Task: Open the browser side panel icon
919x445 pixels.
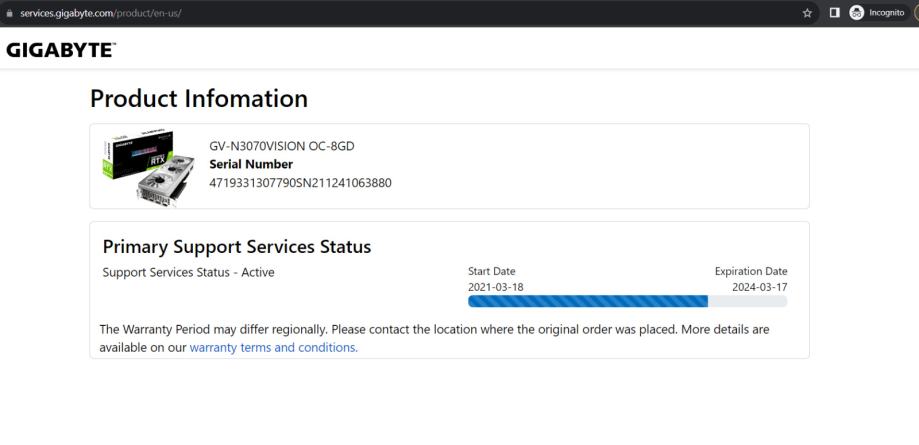Action: pos(831,12)
